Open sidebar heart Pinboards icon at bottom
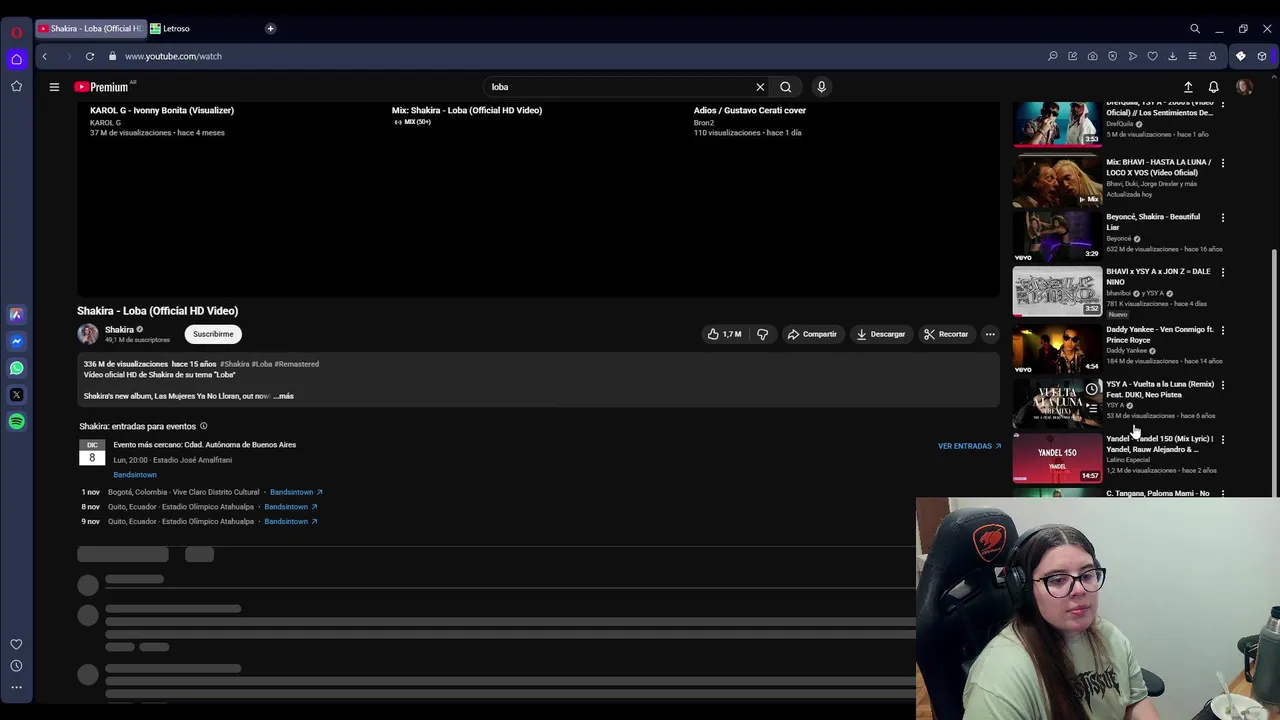Image resolution: width=1280 pixels, height=720 pixels. tap(16, 645)
